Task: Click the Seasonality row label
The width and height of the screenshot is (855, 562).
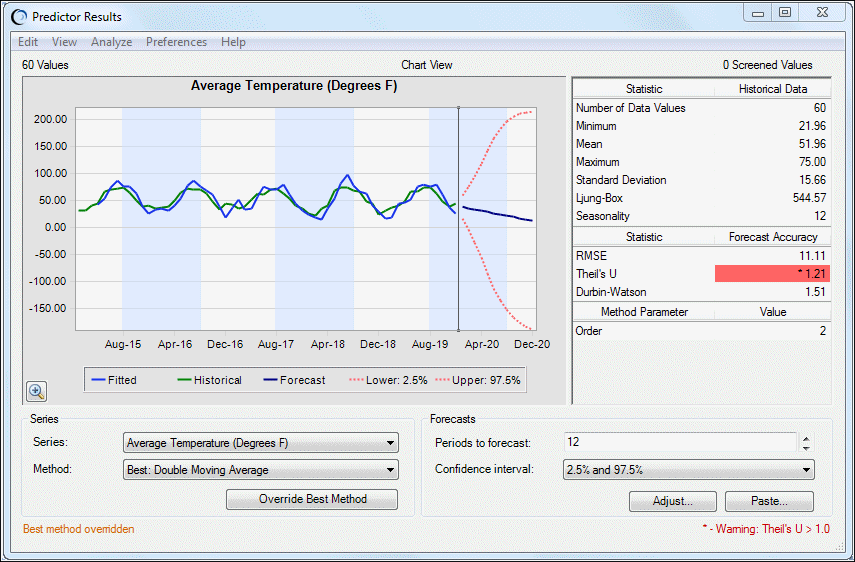Action: [x=603, y=216]
